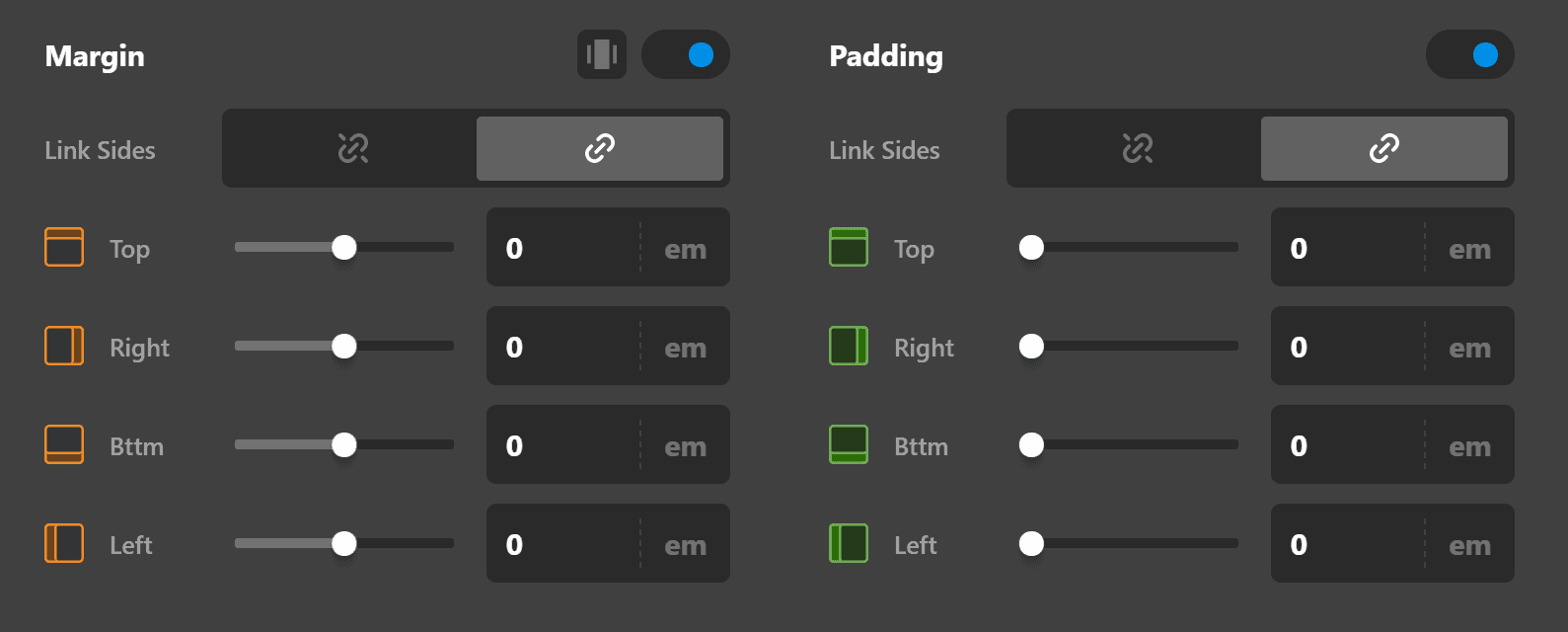Click the em unit label on Top margin field

click(685, 248)
